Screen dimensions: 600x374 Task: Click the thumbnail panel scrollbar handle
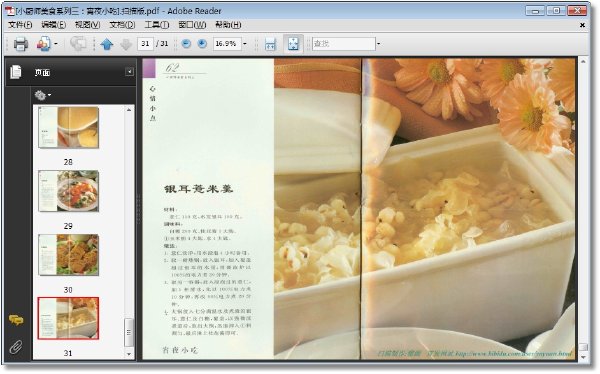(x=129, y=332)
